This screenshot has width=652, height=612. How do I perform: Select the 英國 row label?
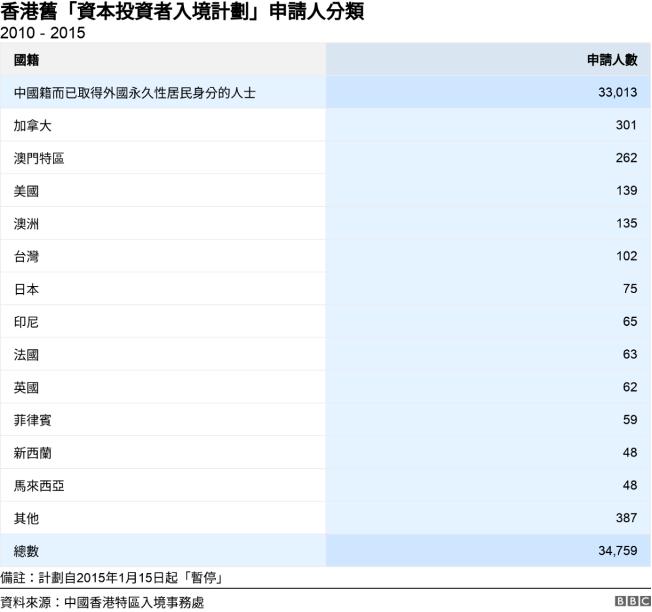click(27, 387)
